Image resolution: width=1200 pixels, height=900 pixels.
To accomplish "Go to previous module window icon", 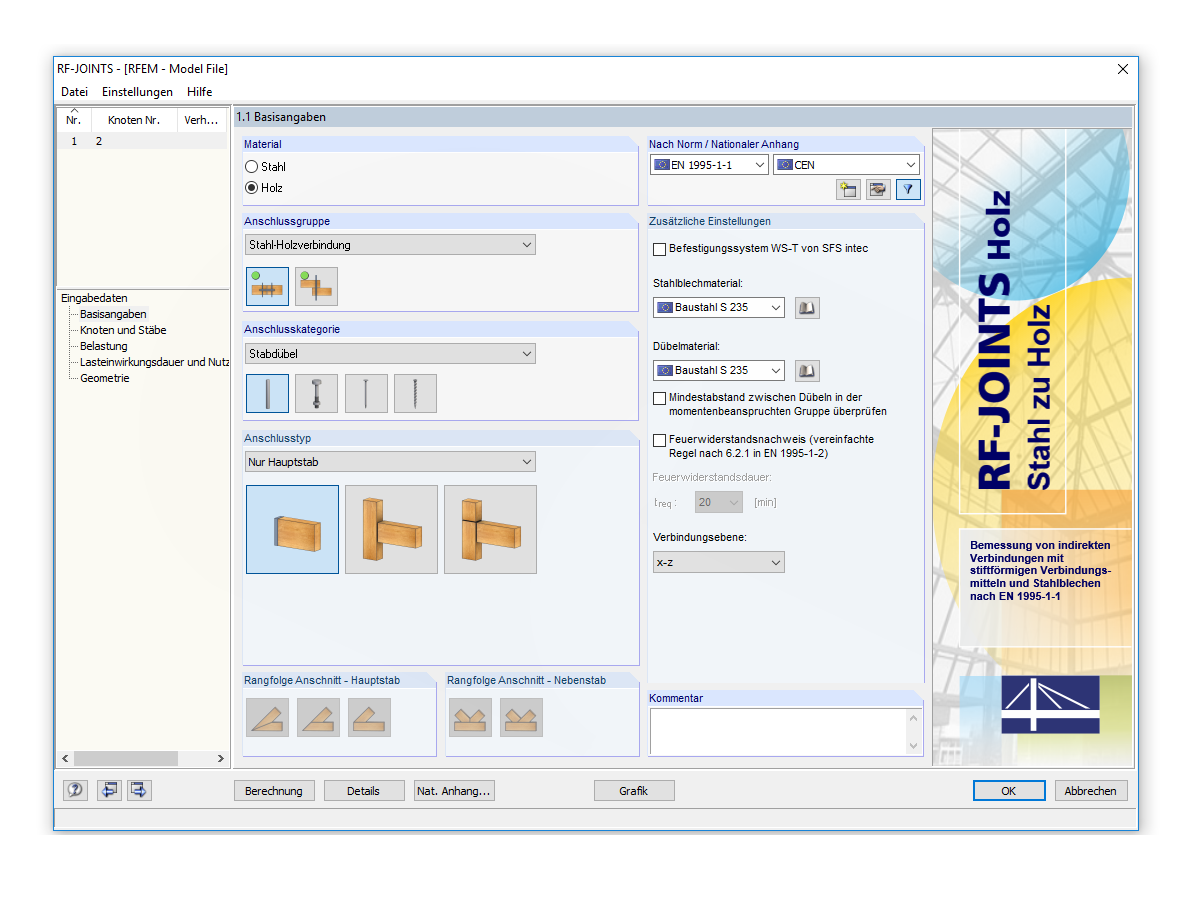I will (108, 790).
